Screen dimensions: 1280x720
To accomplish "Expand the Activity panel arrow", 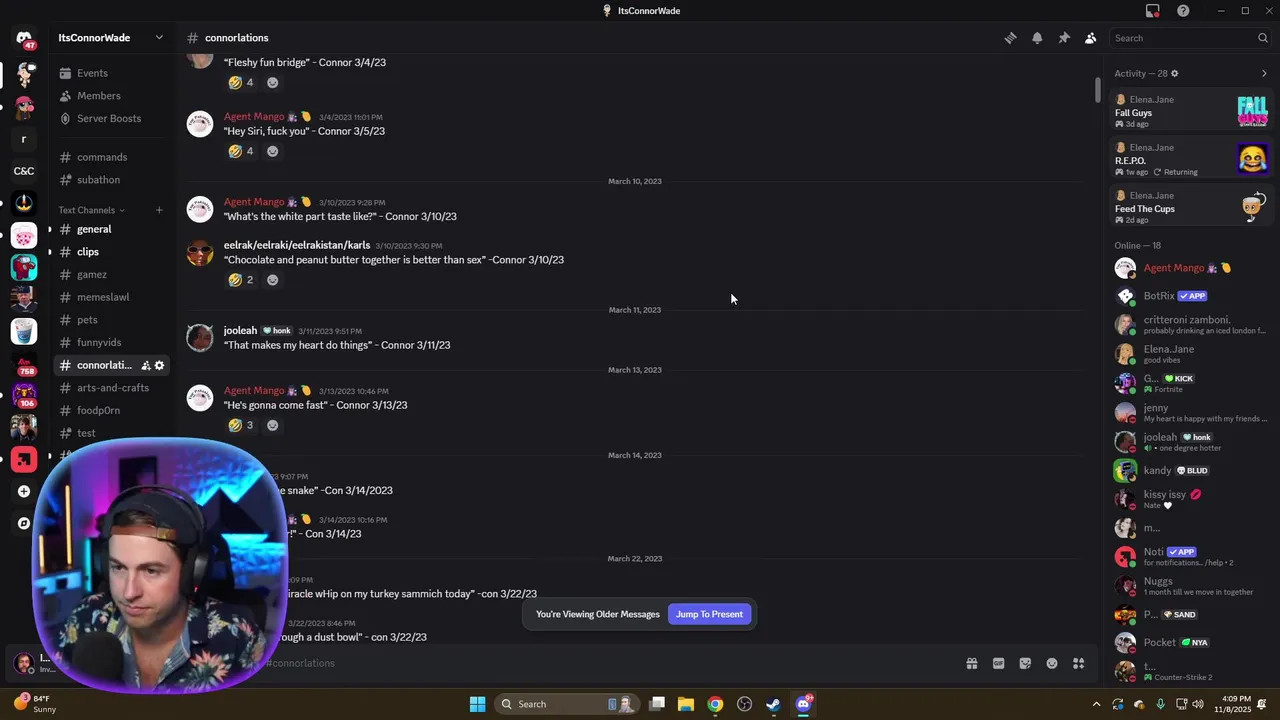I will pyautogui.click(x=1264, y=73).
